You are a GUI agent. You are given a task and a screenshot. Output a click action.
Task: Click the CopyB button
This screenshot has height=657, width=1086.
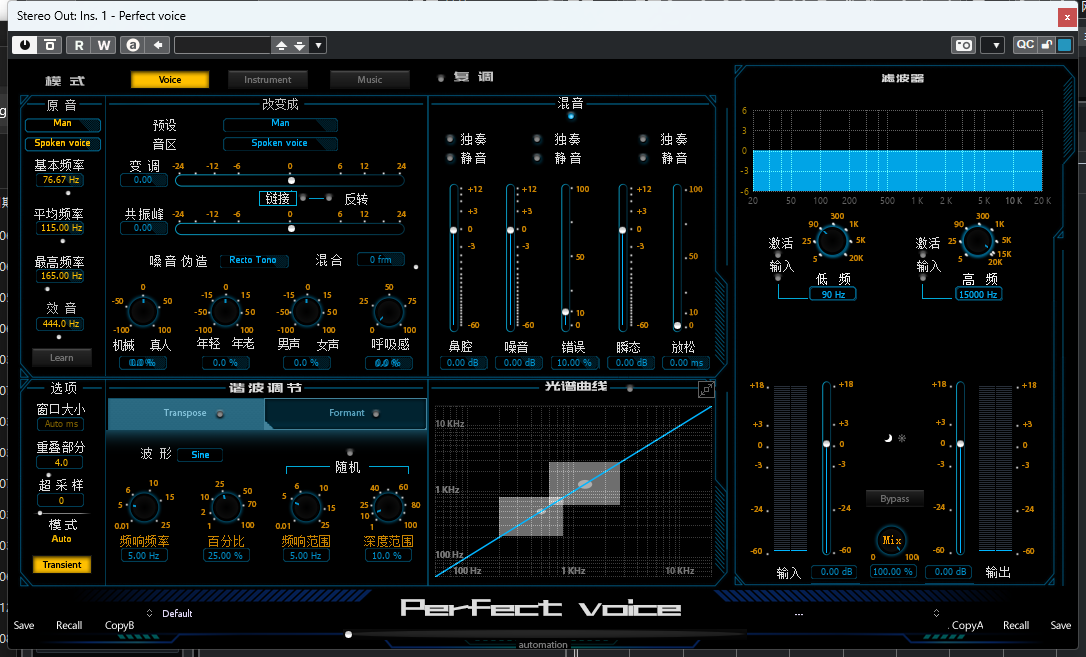(x=119, y=625)
